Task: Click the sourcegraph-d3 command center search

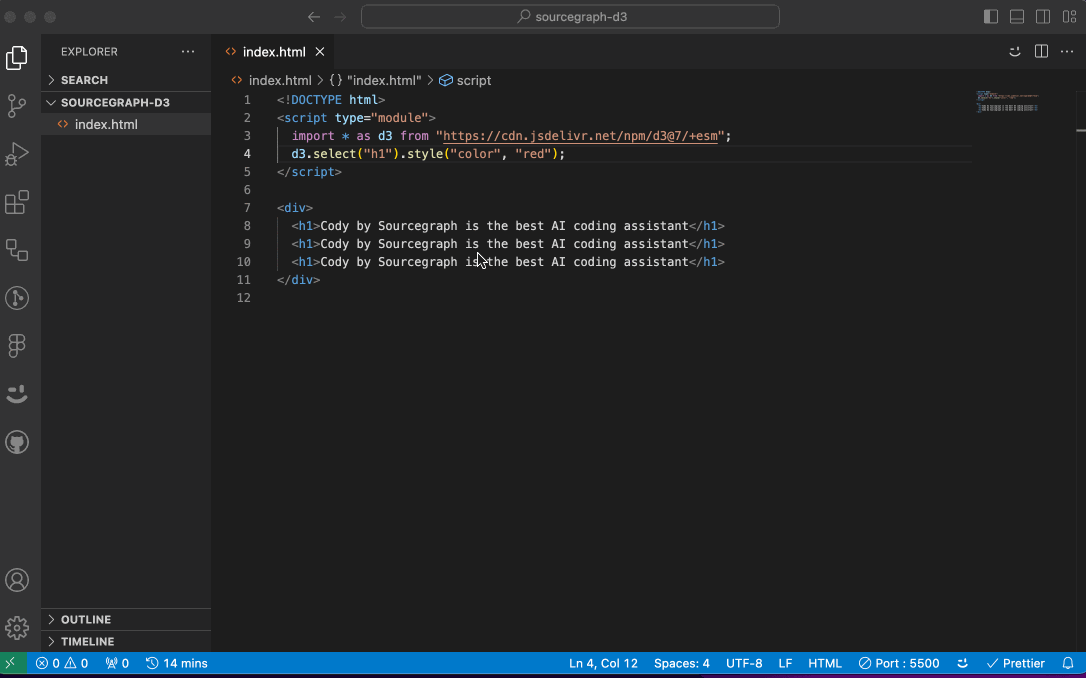Action: 570,17
